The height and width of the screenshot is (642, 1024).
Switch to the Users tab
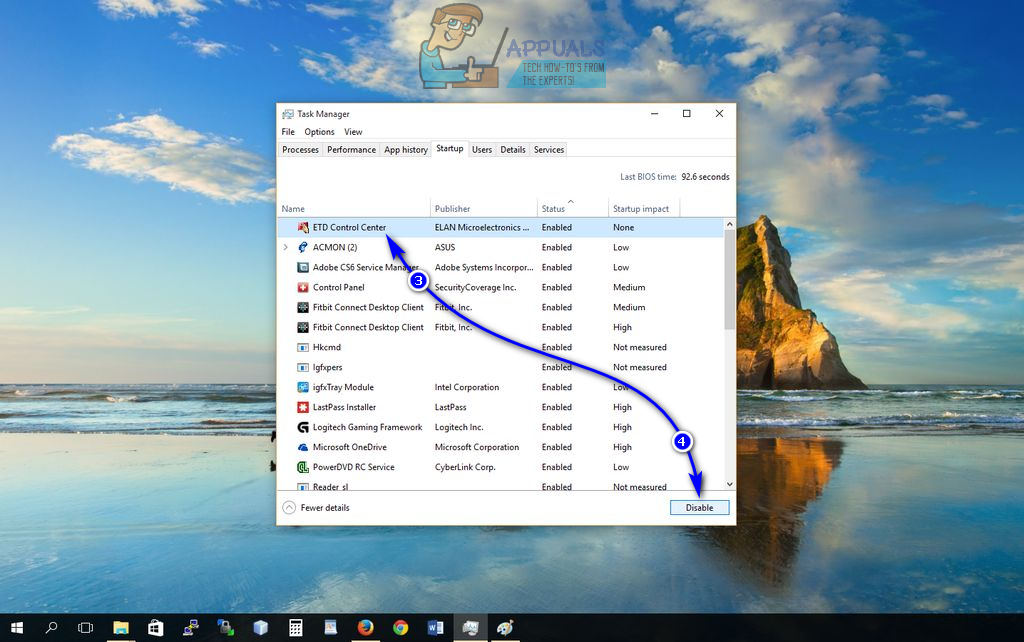point(482,150)
